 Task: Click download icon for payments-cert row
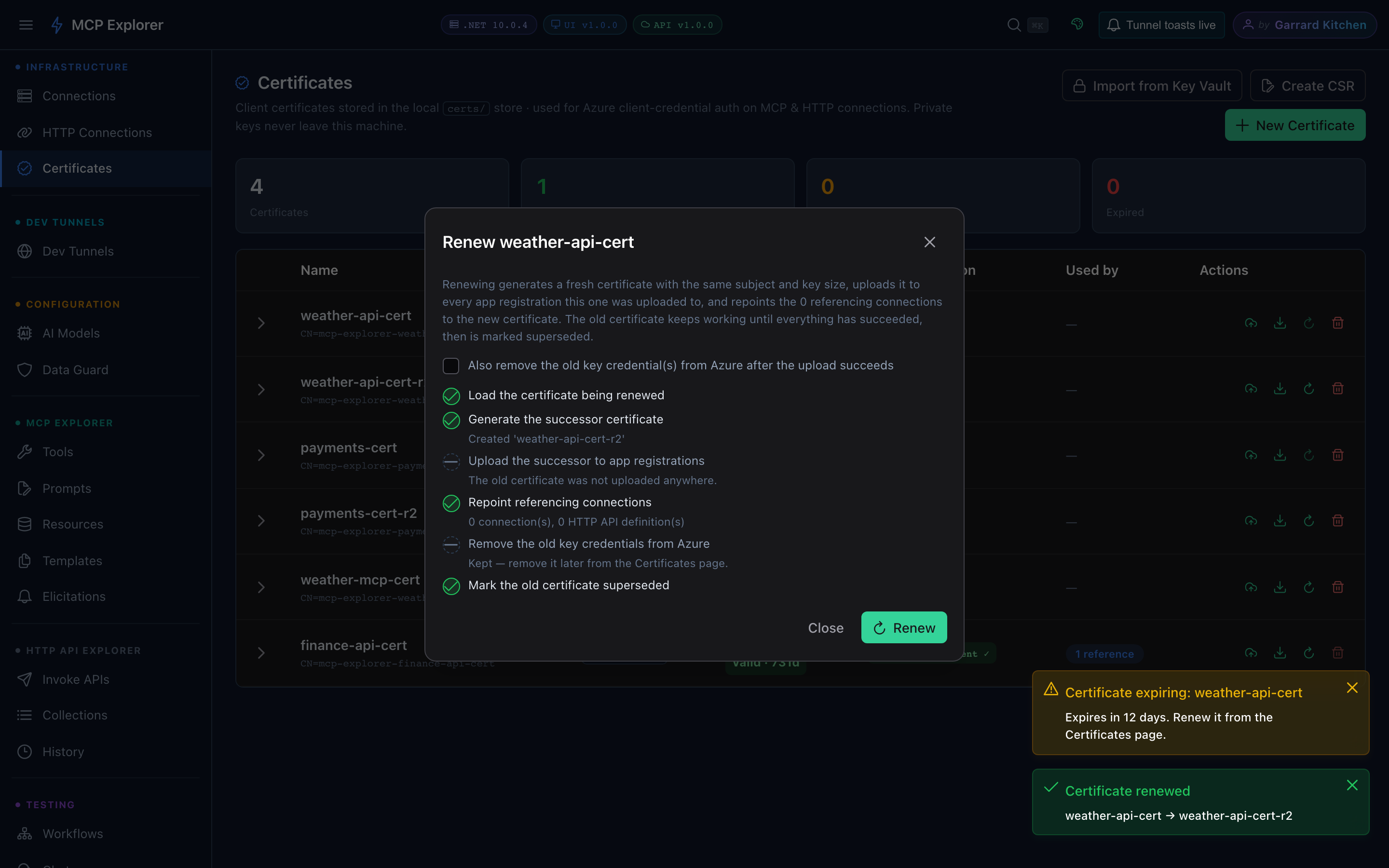(x=1280, y=455)
